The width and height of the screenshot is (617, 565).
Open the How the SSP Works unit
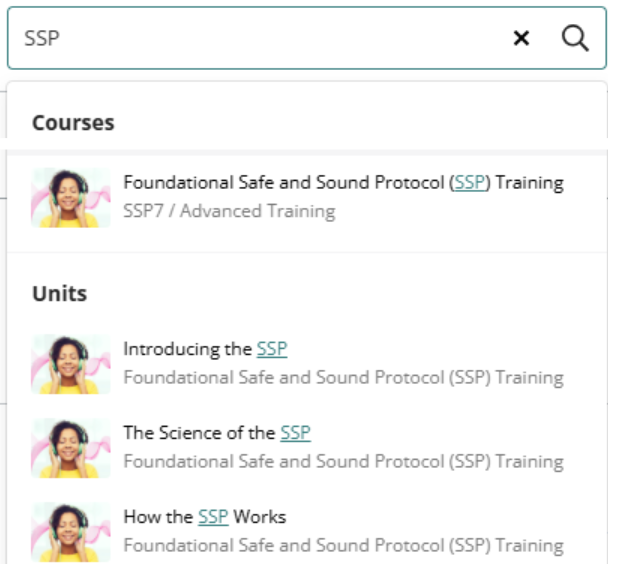tap(205, 517)
